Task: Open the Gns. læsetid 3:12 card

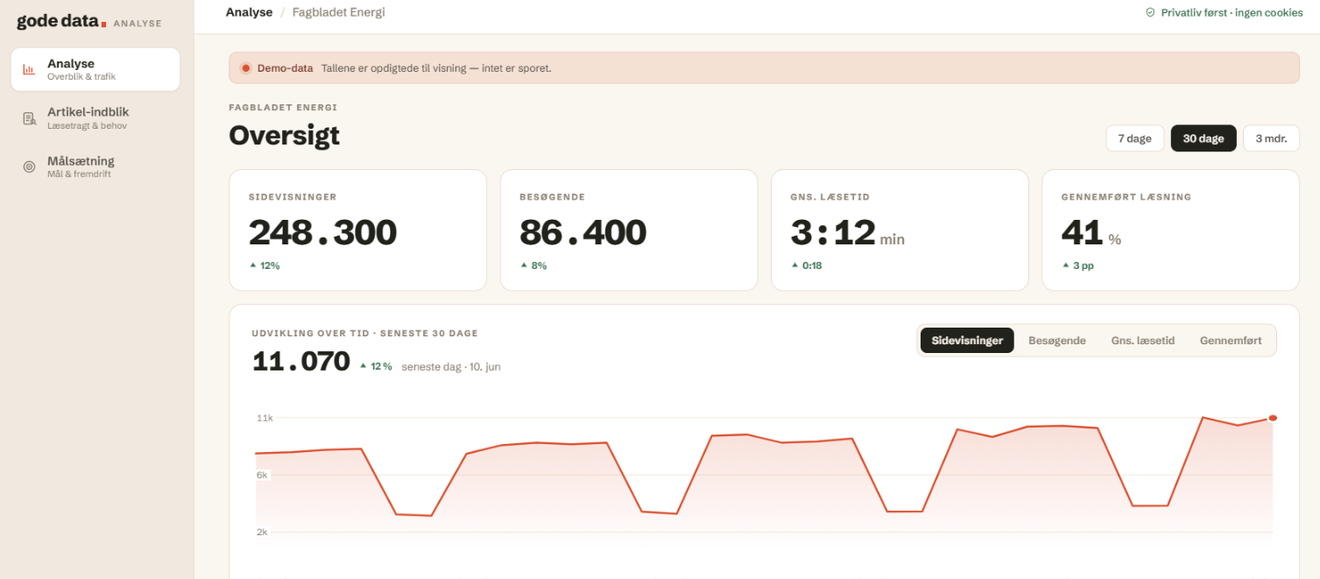Action: click(x=900, y=230)
